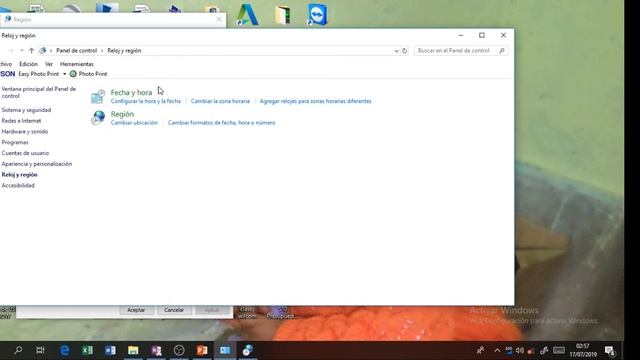The height and width of the screenshot is (360, 640).
Task: Click Easy Photo Print toolbar item
Action: click(x=39, y=74)
